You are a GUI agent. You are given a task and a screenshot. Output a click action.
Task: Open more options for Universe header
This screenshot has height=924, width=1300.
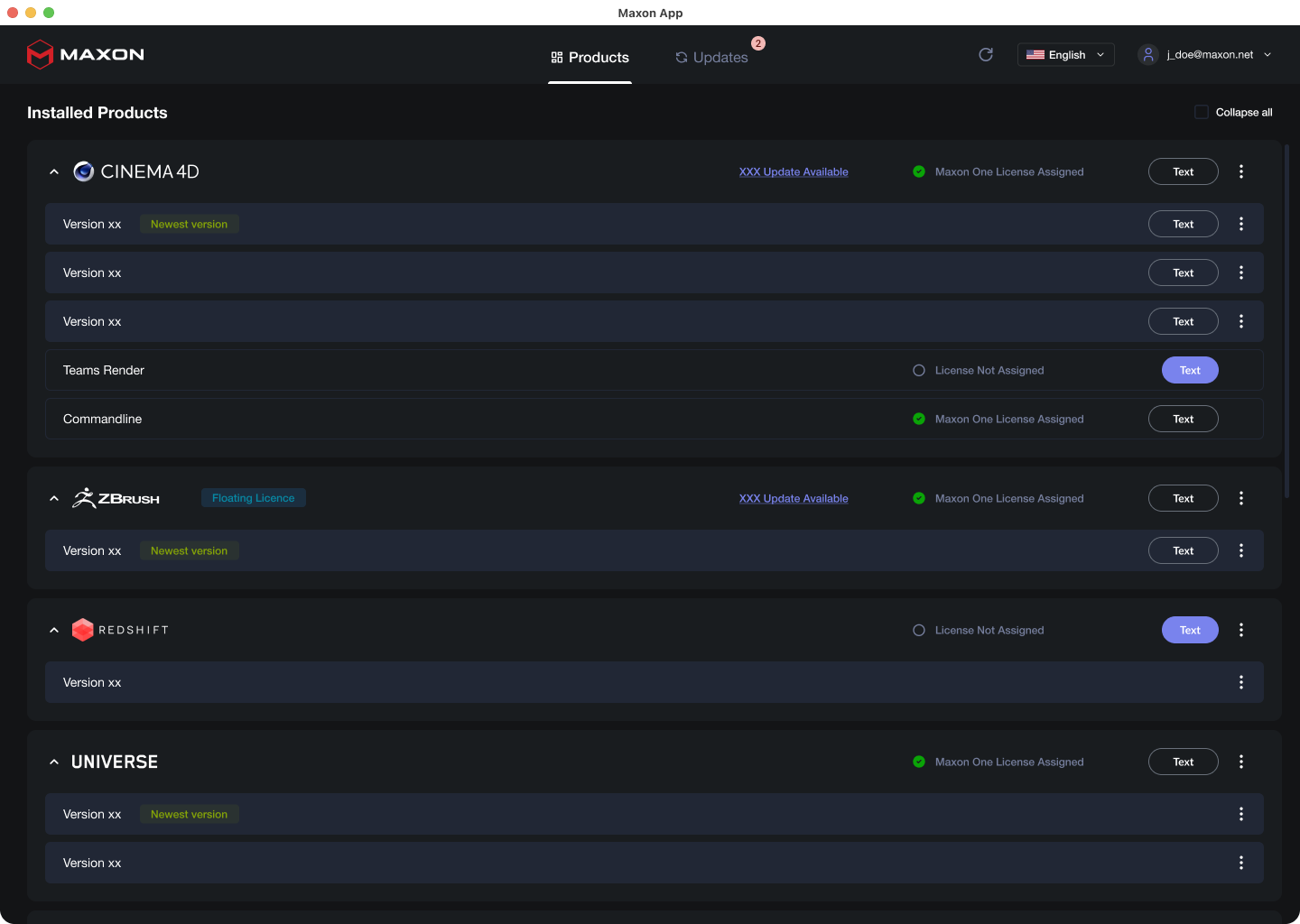point(1241,762)
